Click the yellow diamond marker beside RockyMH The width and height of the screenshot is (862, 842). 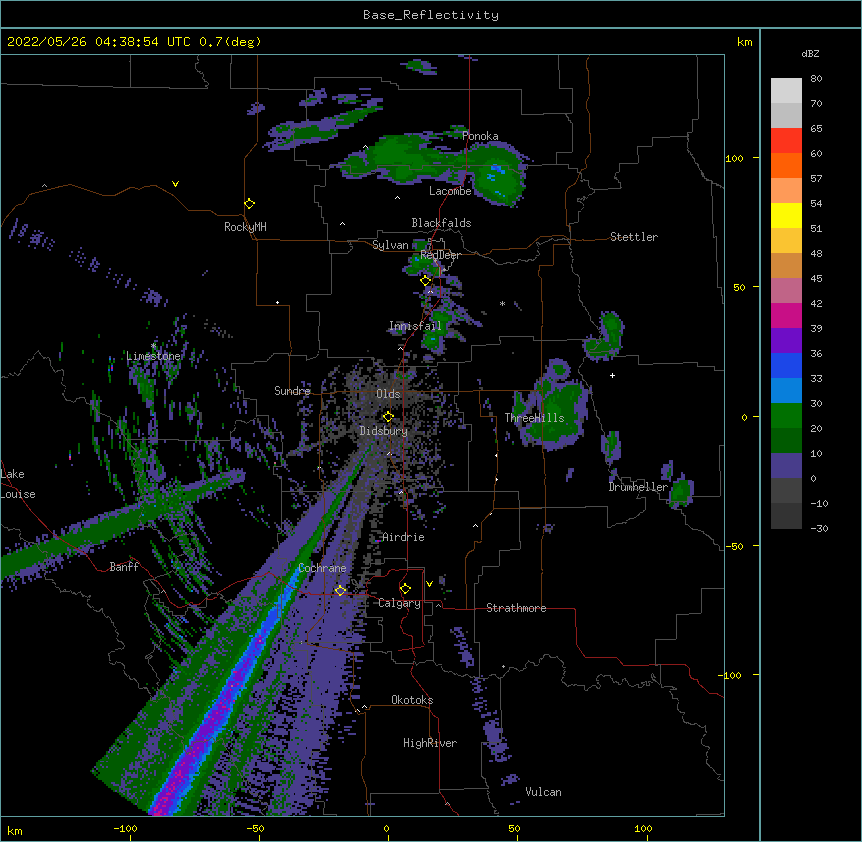pyautogui.click(x=250, y=203)
